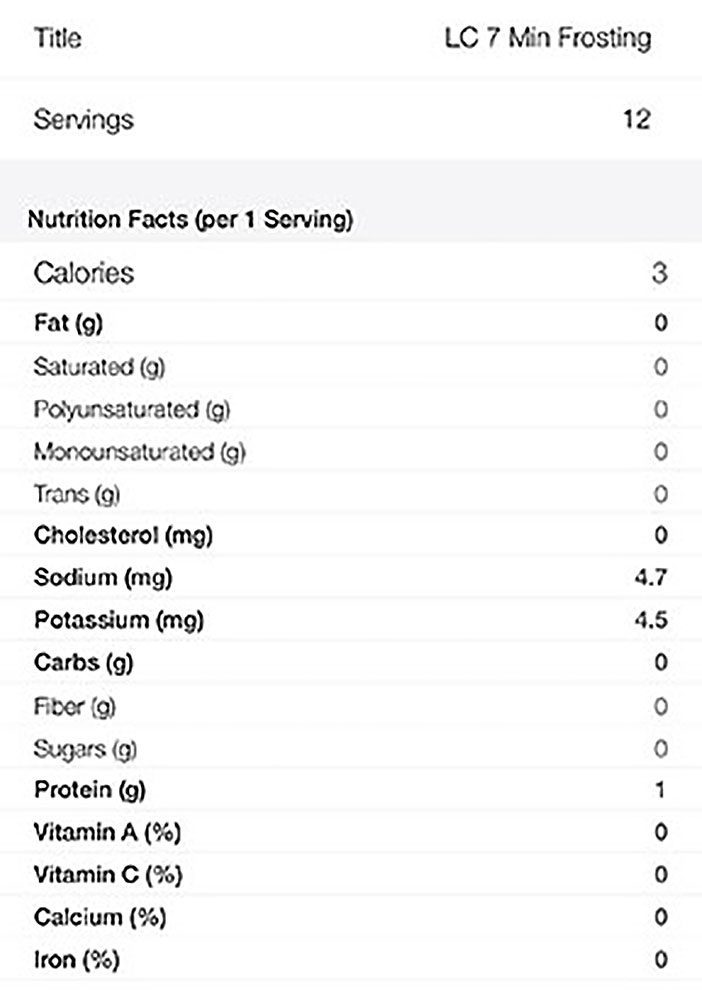Select the Polyunsaturated (g) row
The image size is (702, 1000).
[x=351, y=409]
